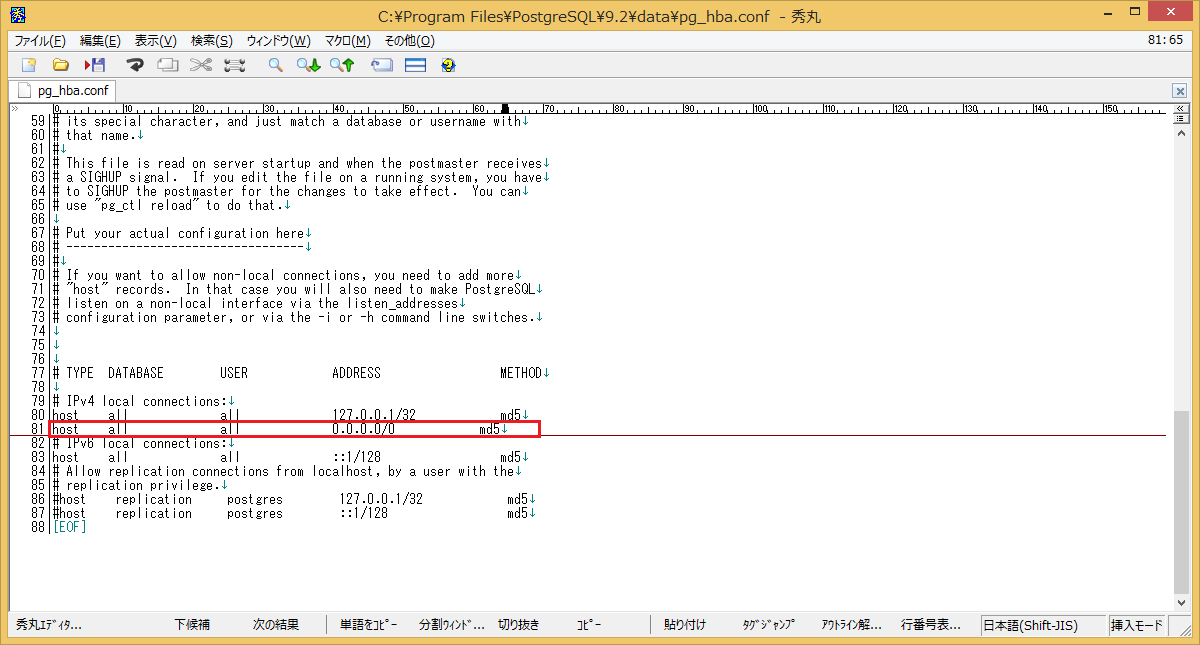
Task: Click the ﾀｸﾞｼﾞｬﾝﾌﾟ function button
Action: 767,625
